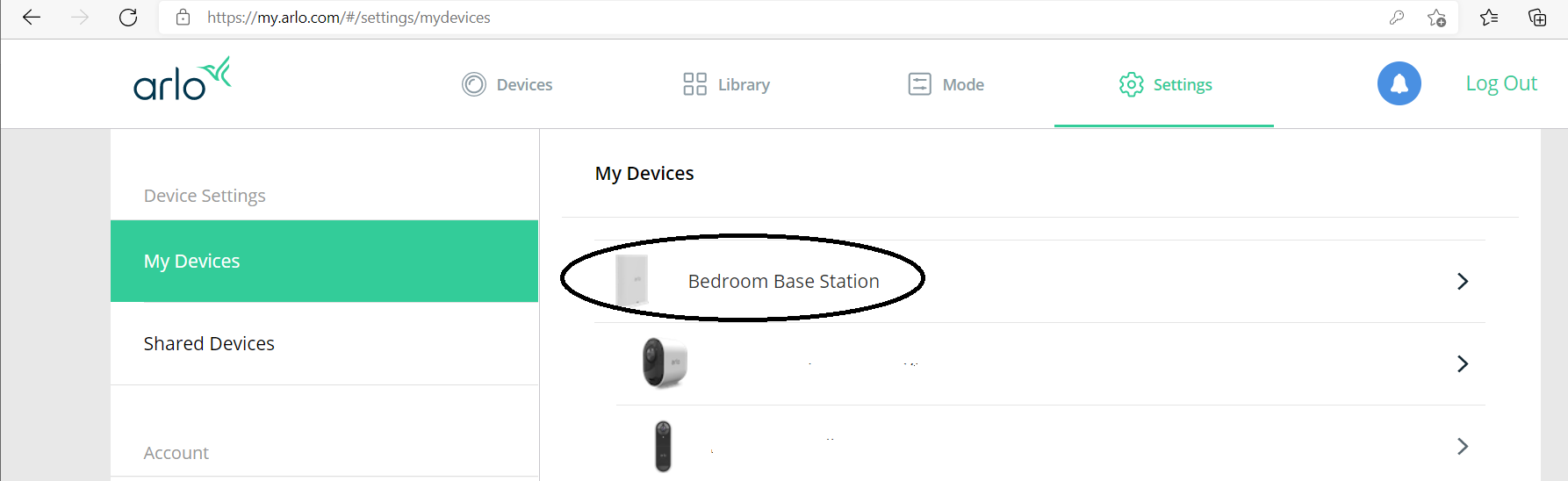
Task: Reload the page with refresh icon
Action: pyautogui.click(x=128, y=18)
